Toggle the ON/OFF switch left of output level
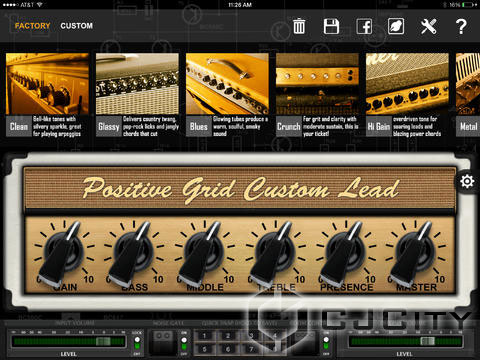The image size is (480, 360). click(326, 343)
